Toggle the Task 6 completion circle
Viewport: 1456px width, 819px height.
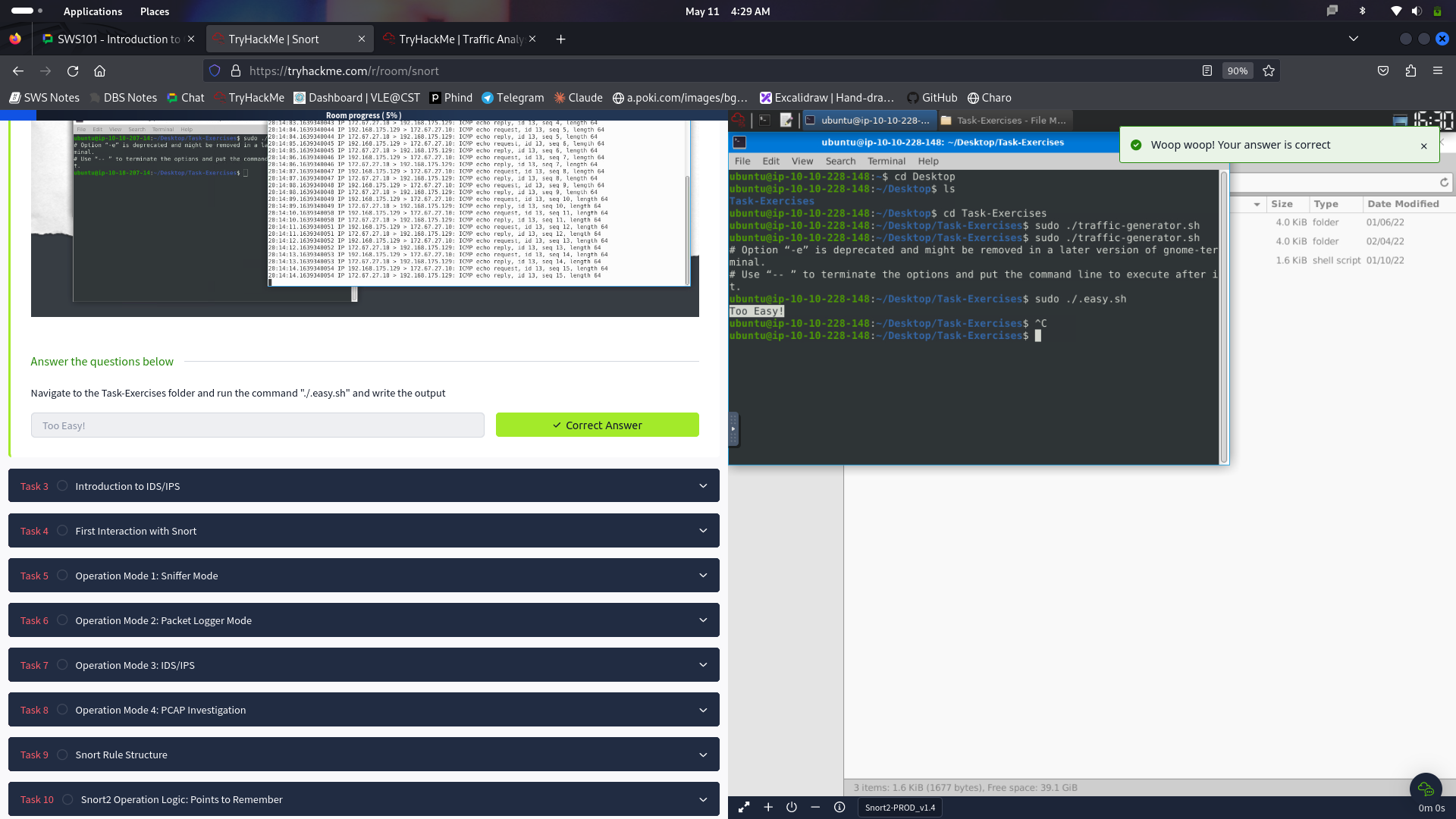[x=62, y=620]
